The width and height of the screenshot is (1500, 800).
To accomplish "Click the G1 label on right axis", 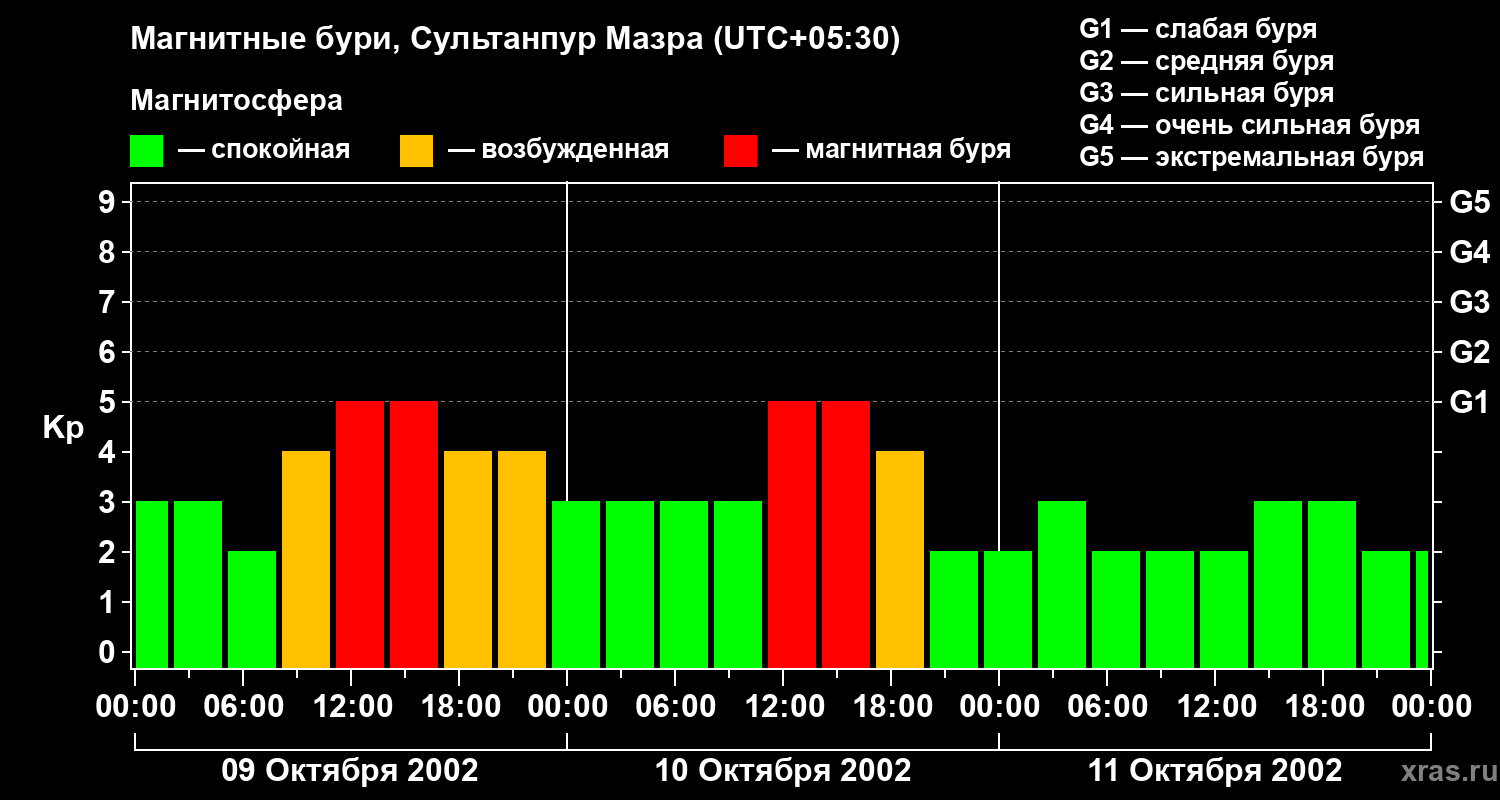I will click(1470, 403).
